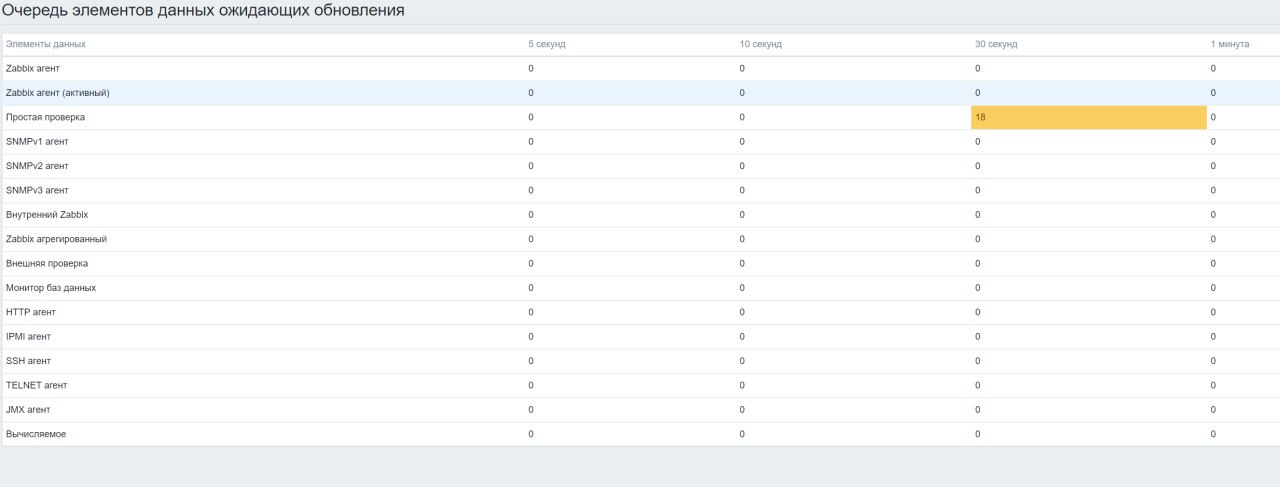Click the highlighted orange cell with value 18
Viewport: 1280px width, 487px height.
[x=1089, y=117]
